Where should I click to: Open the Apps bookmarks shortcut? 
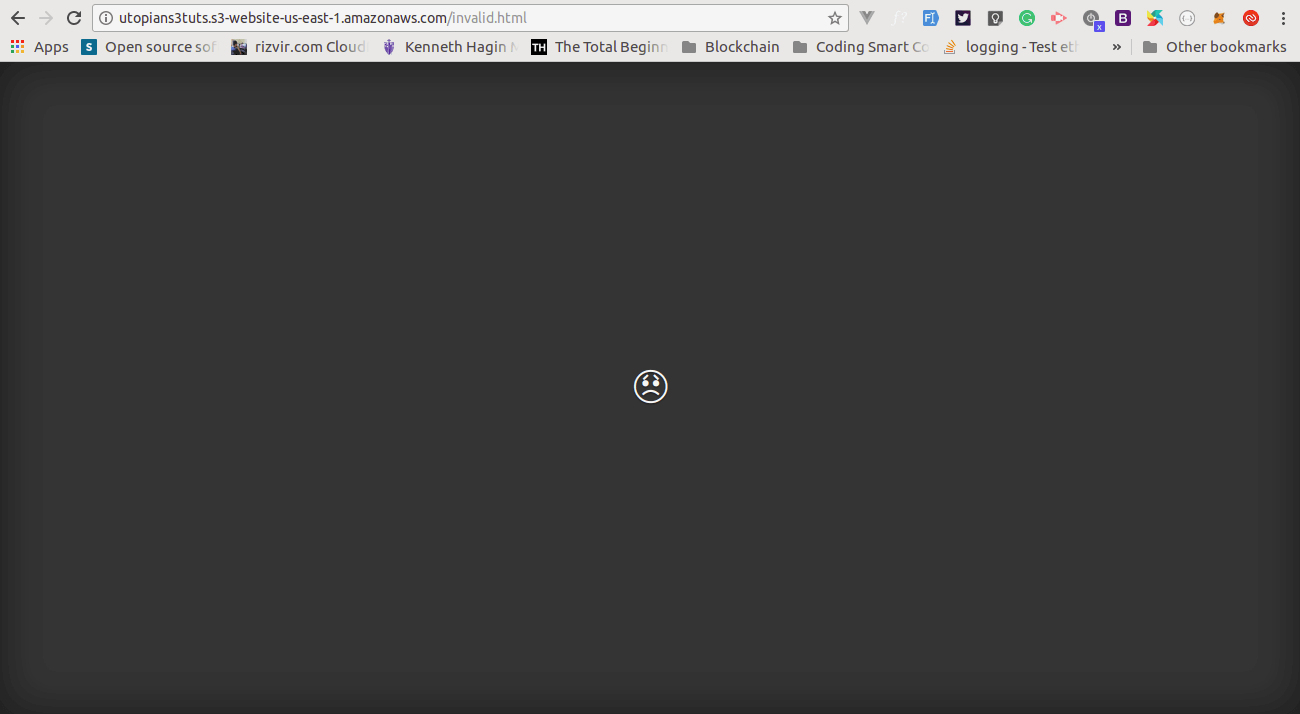point(40,47)
